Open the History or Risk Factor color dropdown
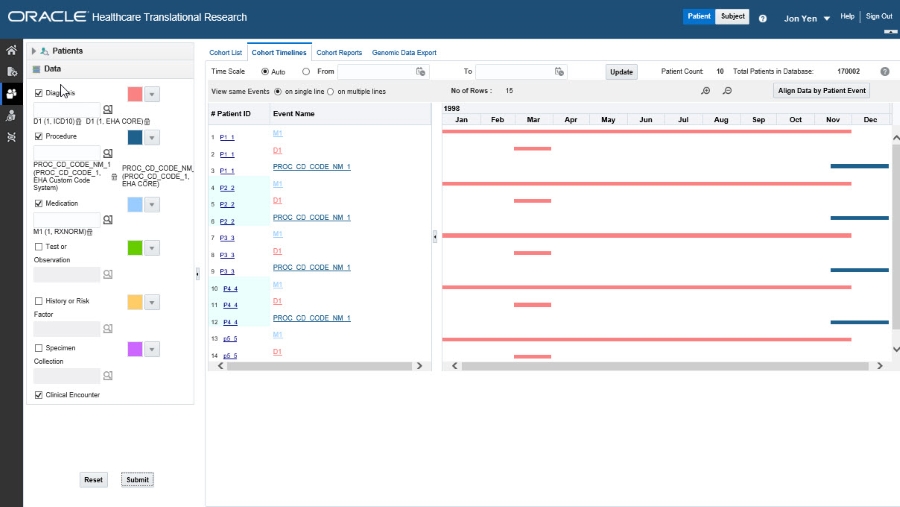The width and height of the screenshot is (900, 507). click(x=152, y=302)
